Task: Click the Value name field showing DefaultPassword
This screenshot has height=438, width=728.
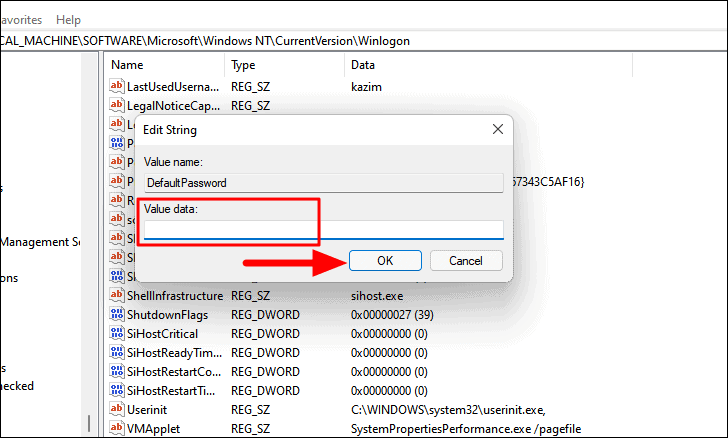Action: 324,183
